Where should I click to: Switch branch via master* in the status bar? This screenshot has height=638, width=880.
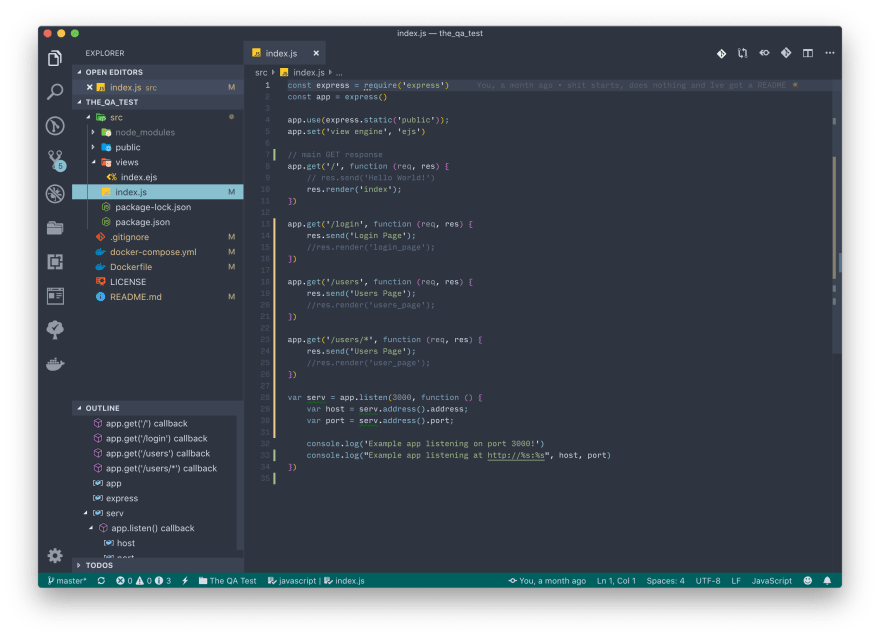tap(67, 581)
